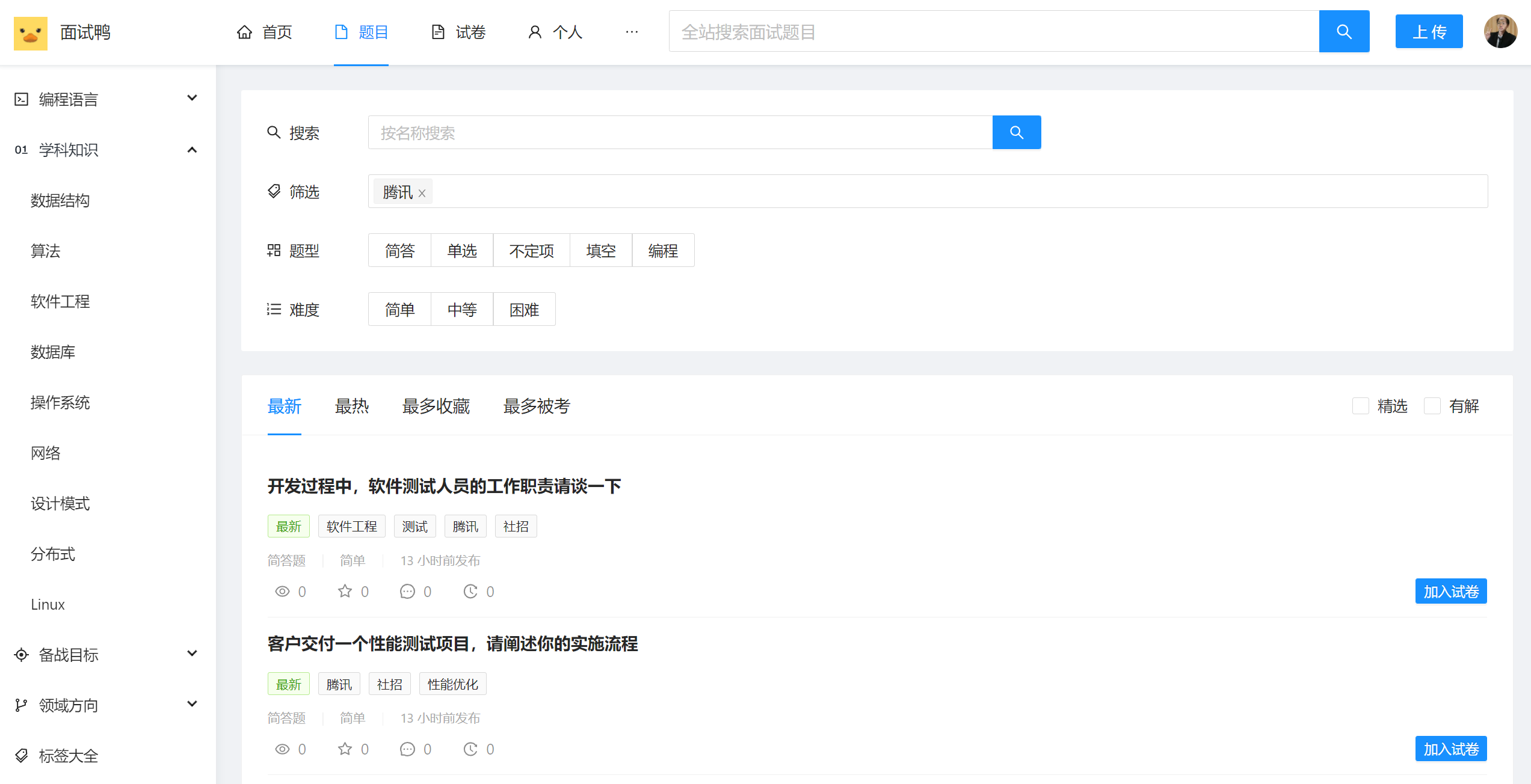
Task: Open the more options ellipsis menu
Action: pyautogui.click(x=632, y=32)
